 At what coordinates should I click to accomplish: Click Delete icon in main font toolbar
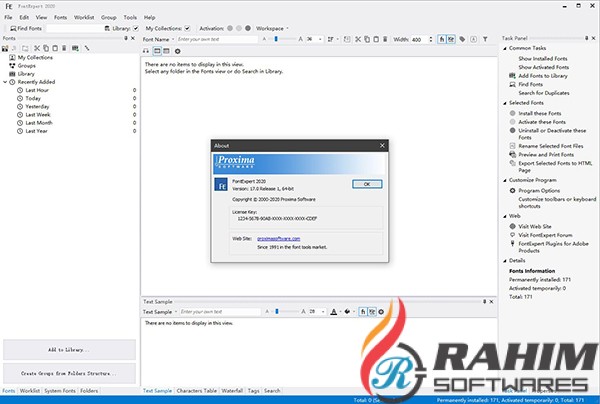click(x=385, y=39)
